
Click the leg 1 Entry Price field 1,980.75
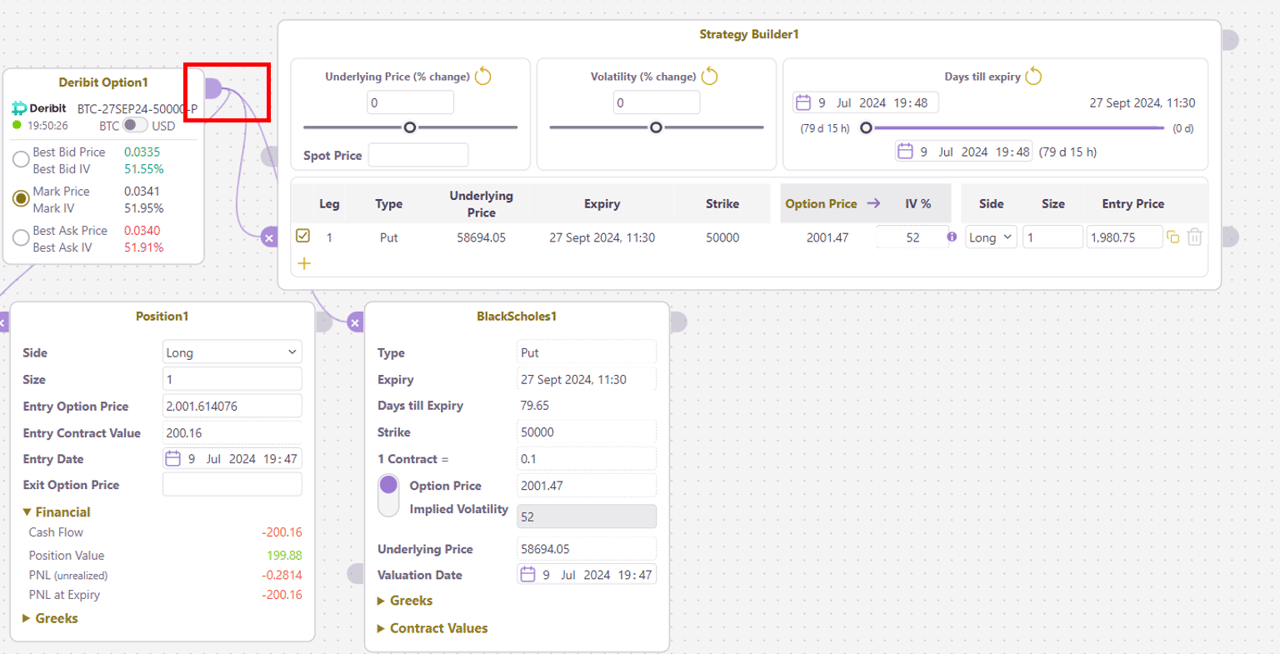coord(1125,237)
